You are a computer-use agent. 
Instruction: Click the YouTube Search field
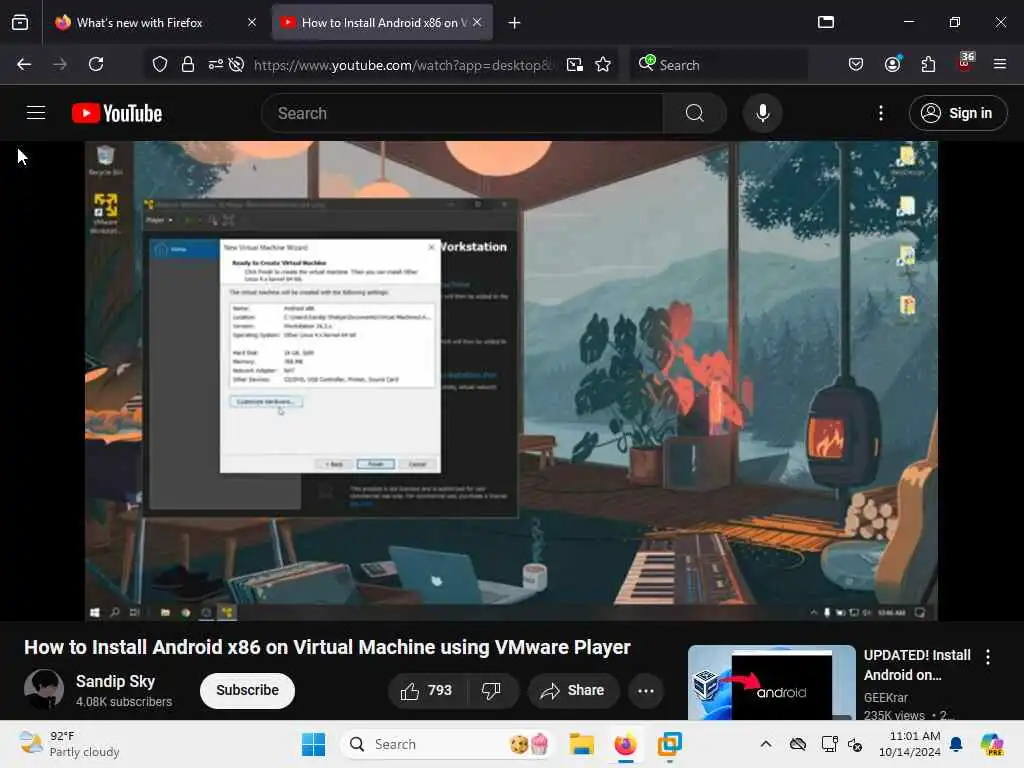[463, 113]
